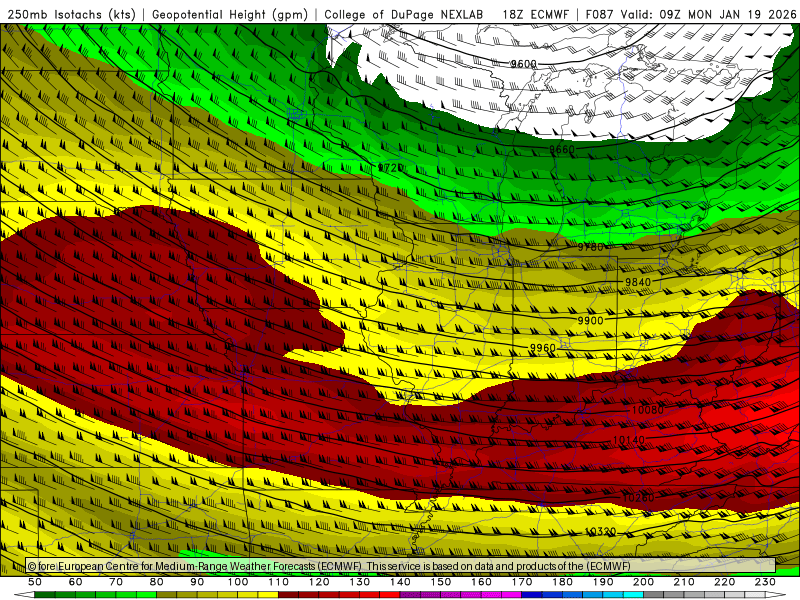Click the 10320 height contour label
This screenshot has width=800, height=600.
point(600,532)
